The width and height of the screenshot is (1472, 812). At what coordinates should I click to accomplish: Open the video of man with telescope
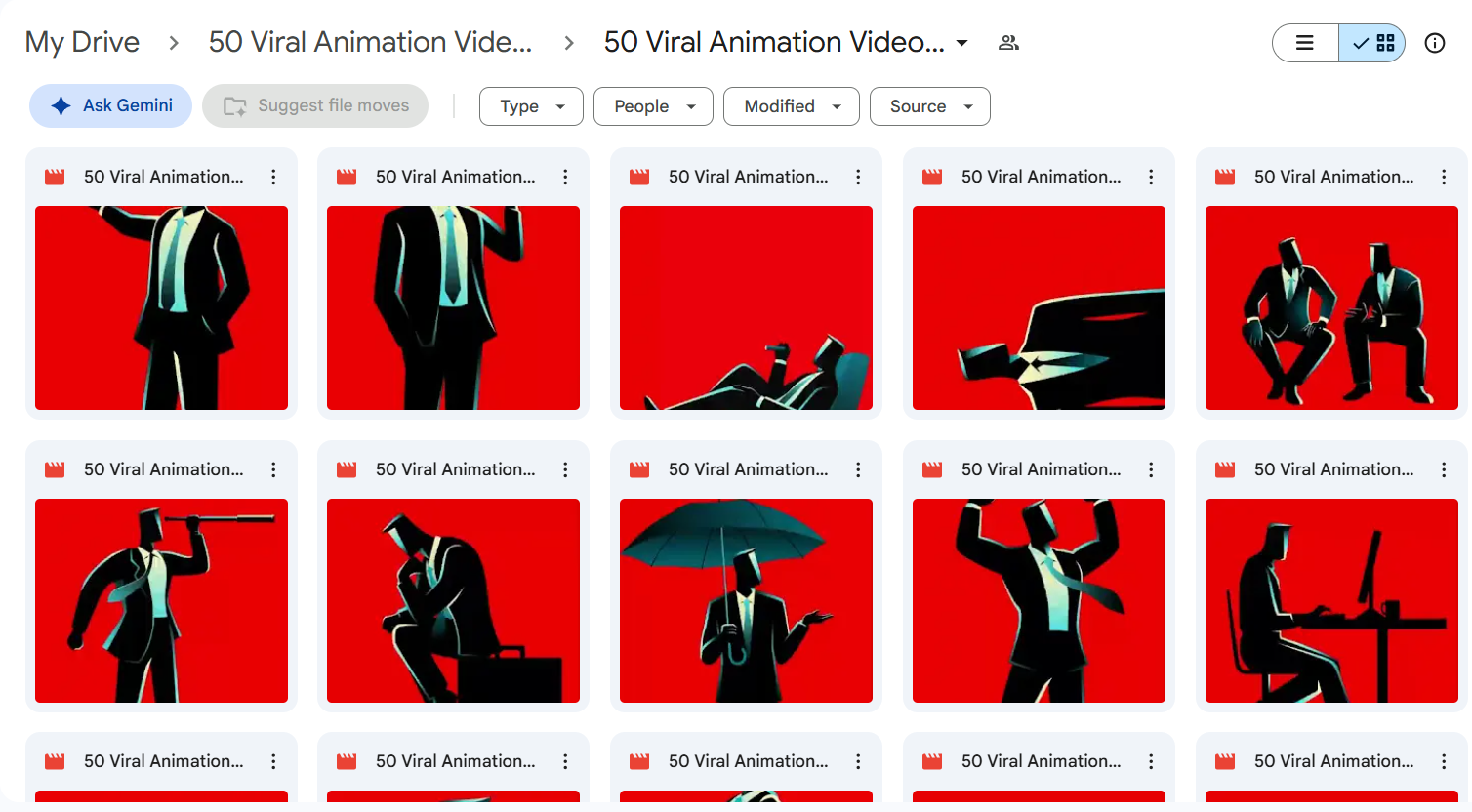[x=161, y=600]
